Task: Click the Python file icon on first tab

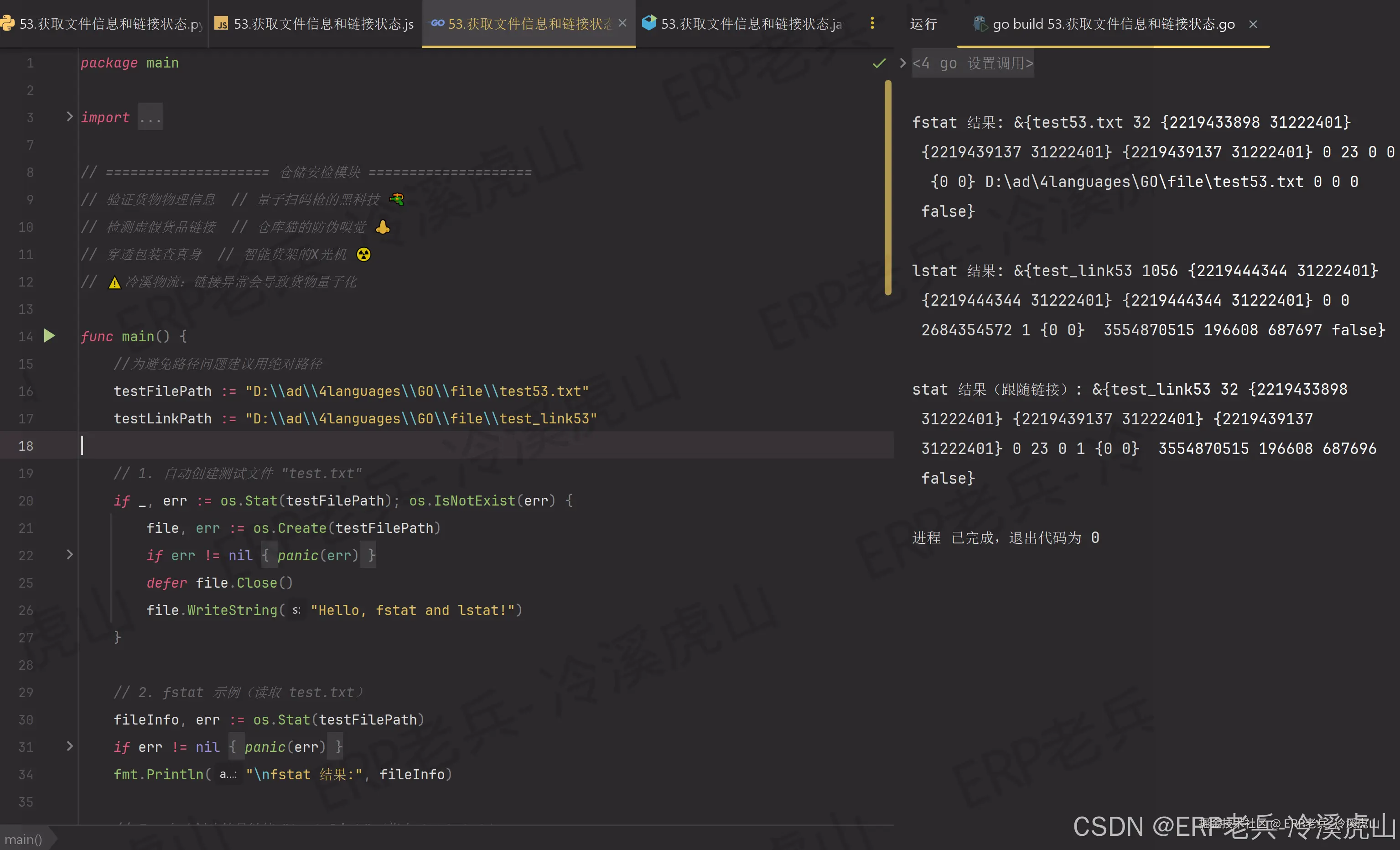Action: tap(7, 23)
